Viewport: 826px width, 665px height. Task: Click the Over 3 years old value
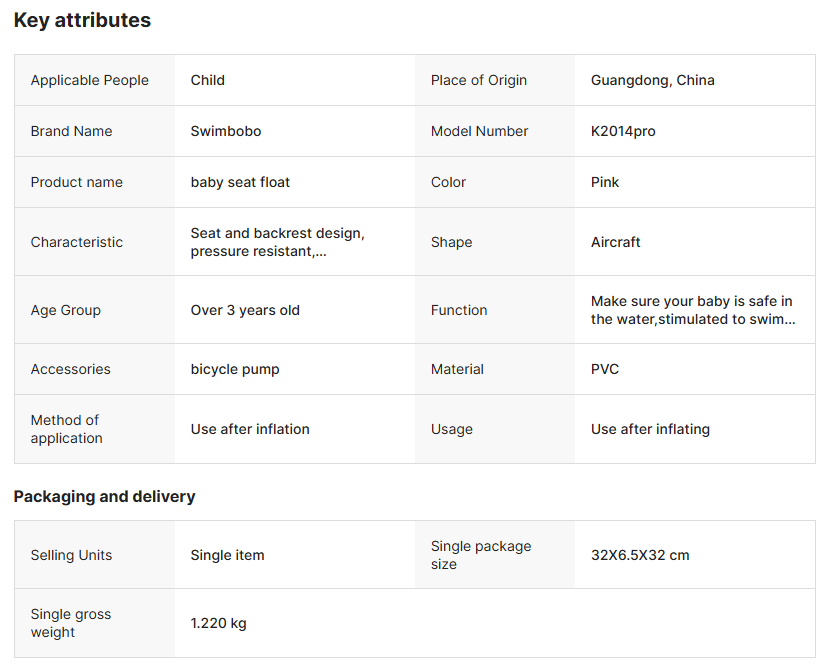245,310
